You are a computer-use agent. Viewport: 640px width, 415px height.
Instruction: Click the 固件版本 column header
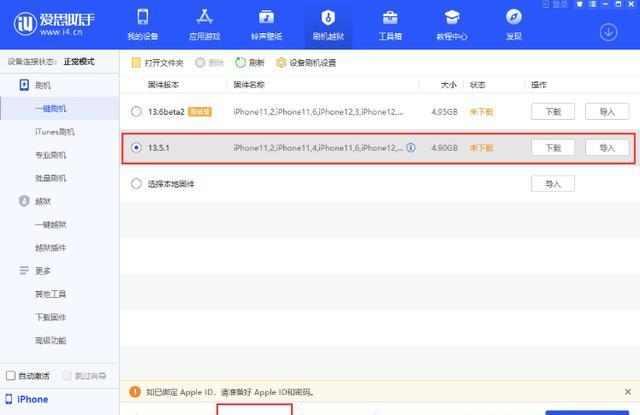click(x=163, y=84)
